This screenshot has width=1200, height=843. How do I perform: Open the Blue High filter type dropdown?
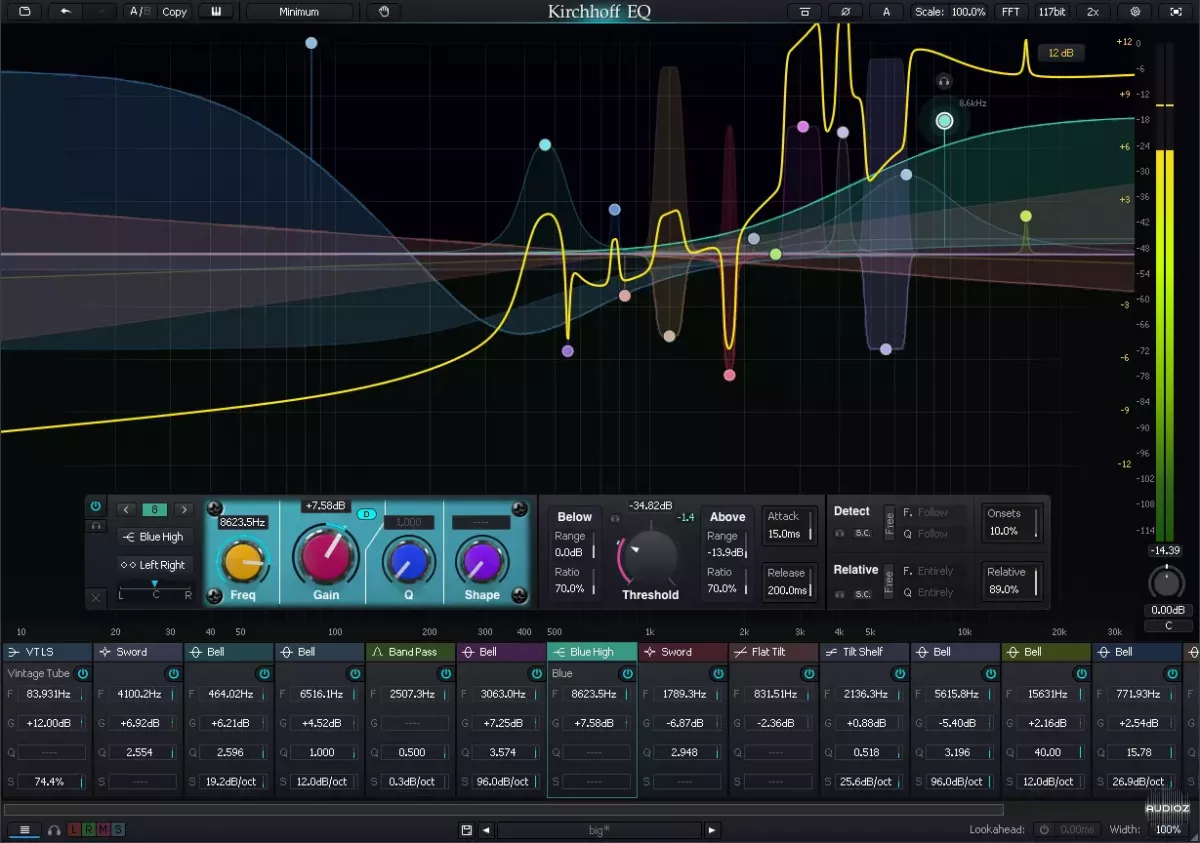[x=154, y=537]
